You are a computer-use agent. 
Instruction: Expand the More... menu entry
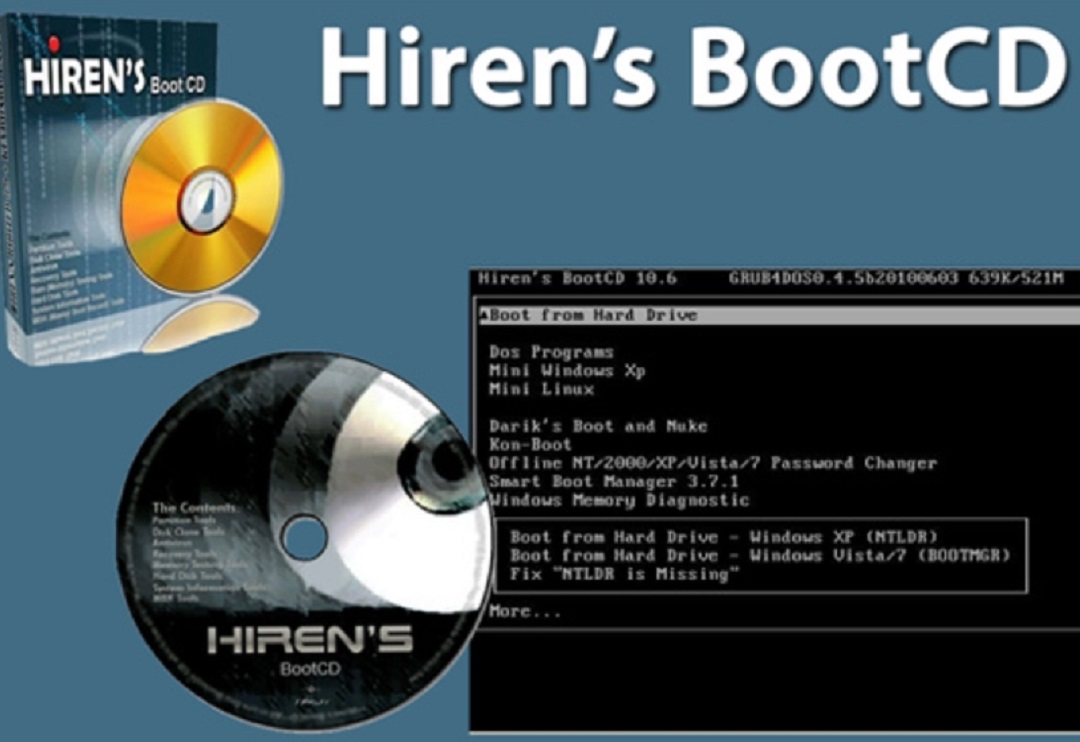point(525,611)
